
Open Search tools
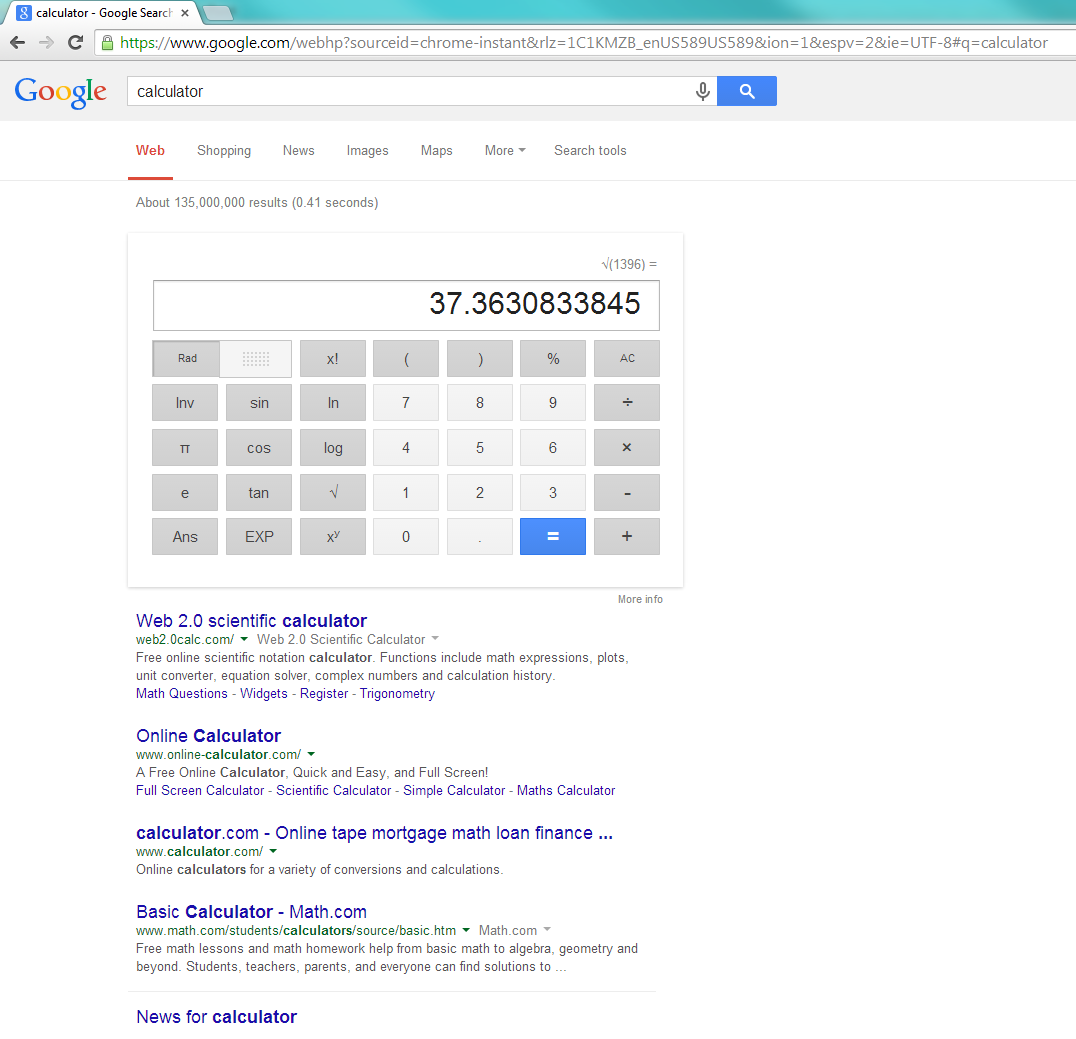click(590, 150)
